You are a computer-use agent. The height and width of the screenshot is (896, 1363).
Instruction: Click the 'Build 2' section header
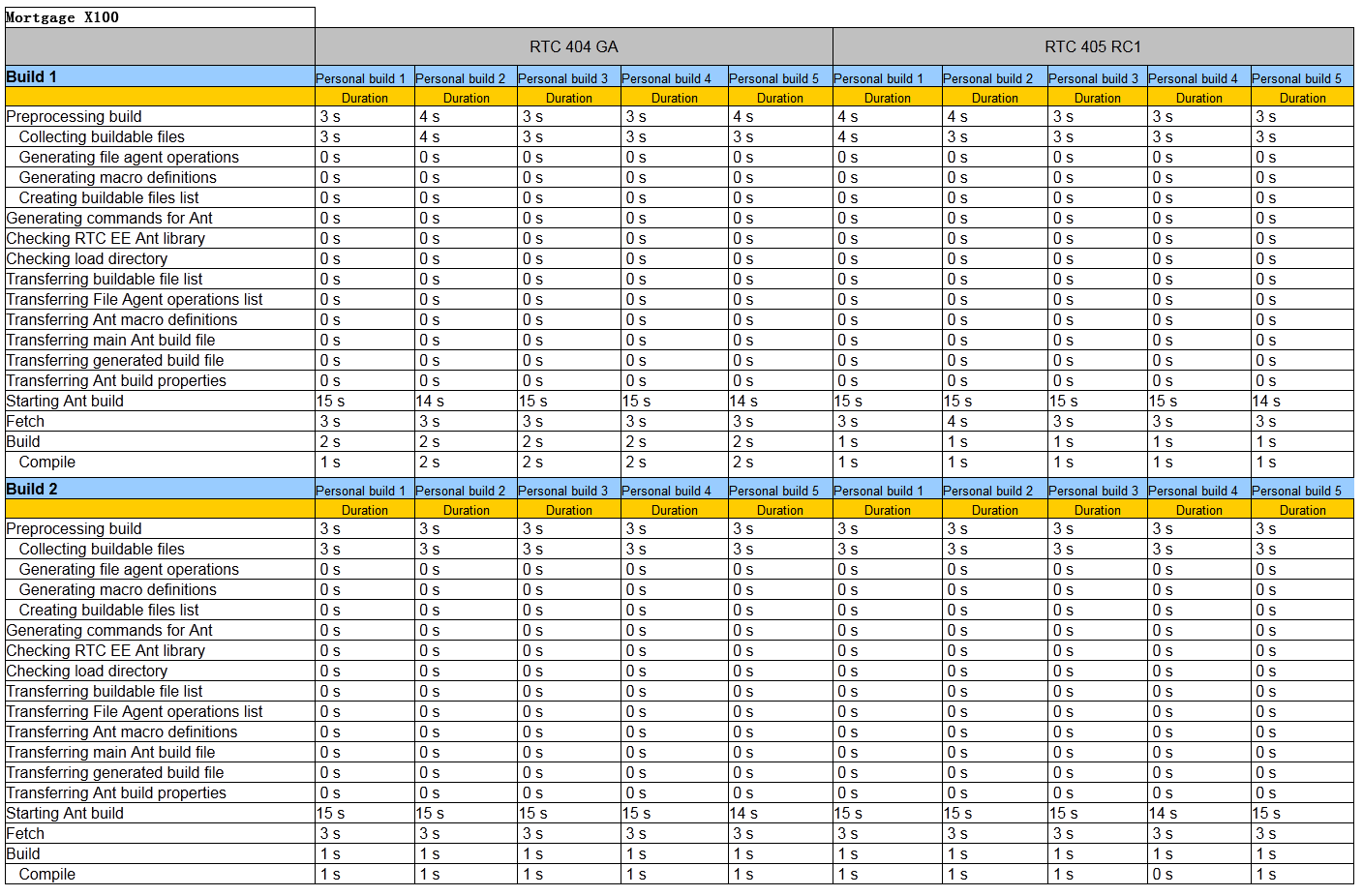pyautogui.click(x=160, y=489)
